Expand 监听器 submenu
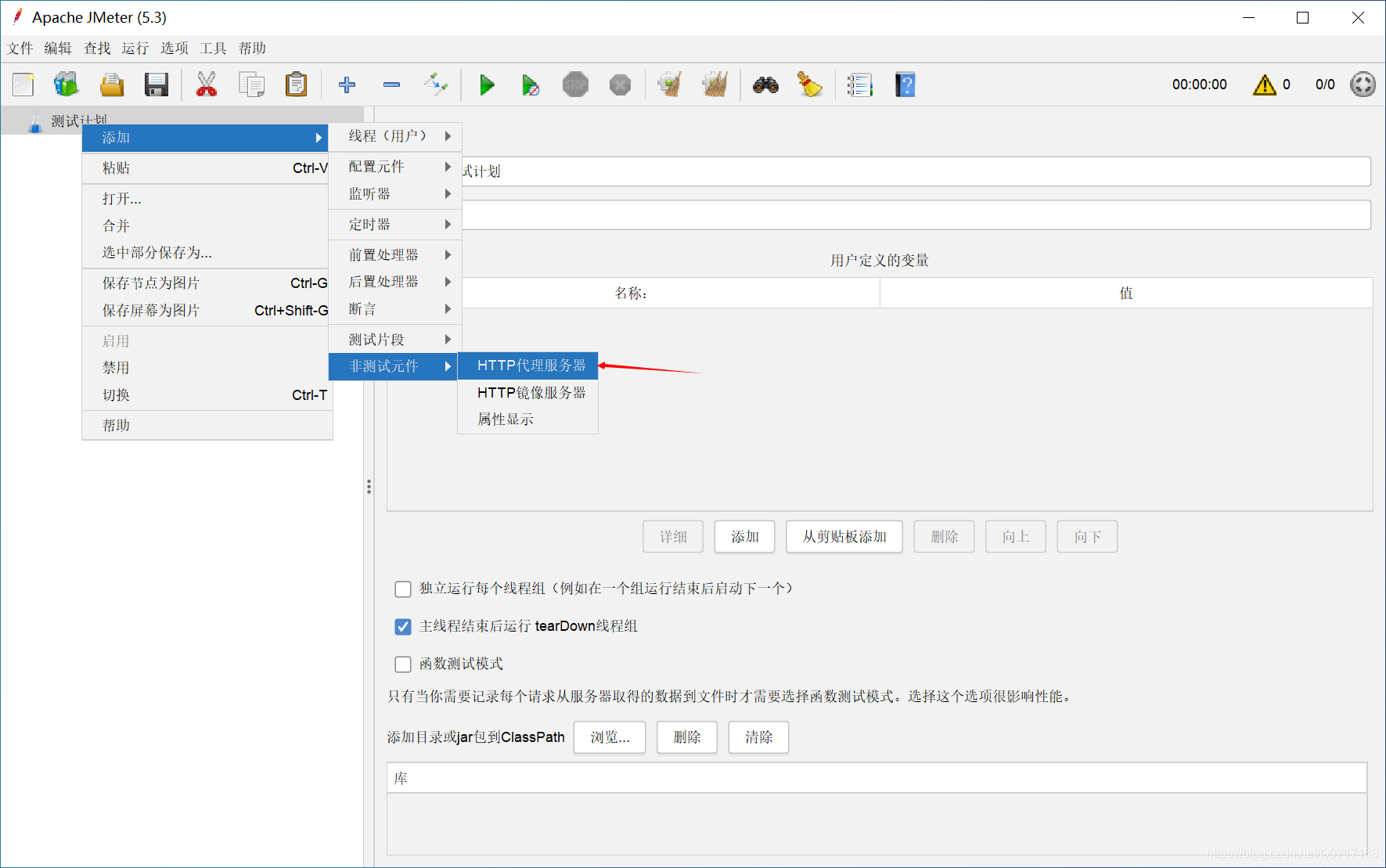 tap(395, 194)
